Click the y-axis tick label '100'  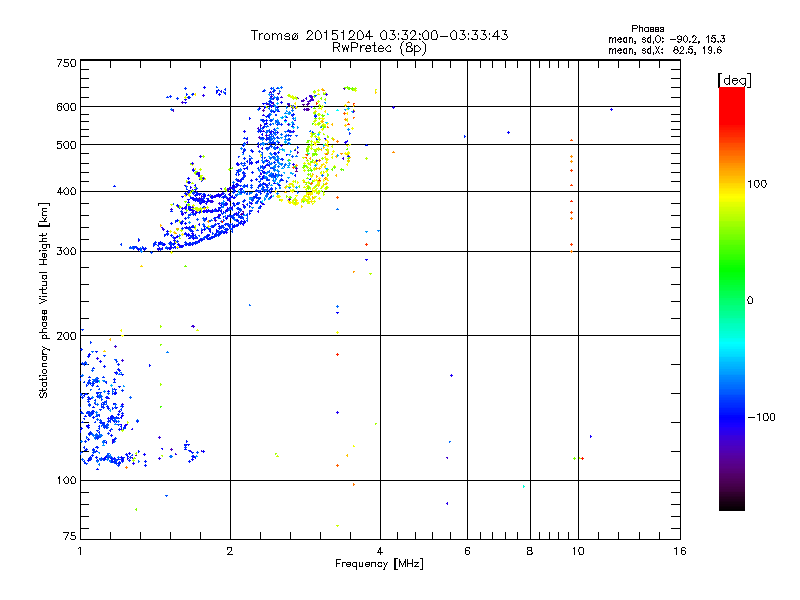(66, 481)
